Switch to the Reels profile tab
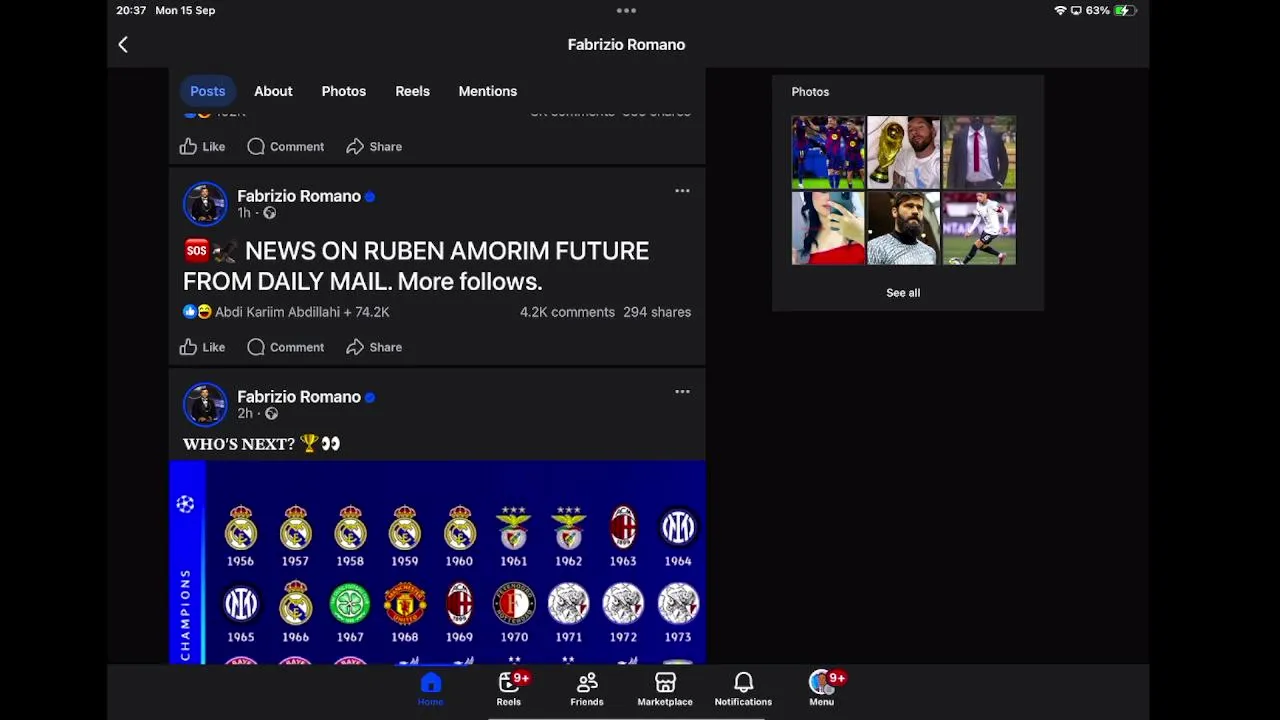The width and height of the screenshot is (1280, 720). tap(412, 91)
